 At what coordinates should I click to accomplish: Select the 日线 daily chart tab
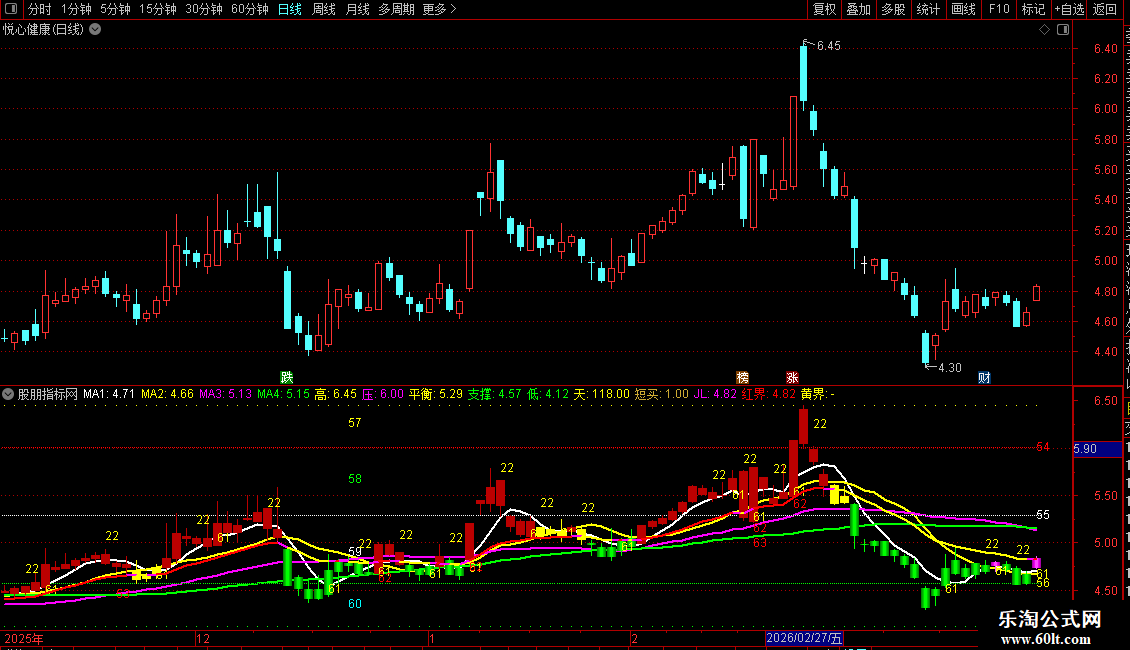[290, 9]
